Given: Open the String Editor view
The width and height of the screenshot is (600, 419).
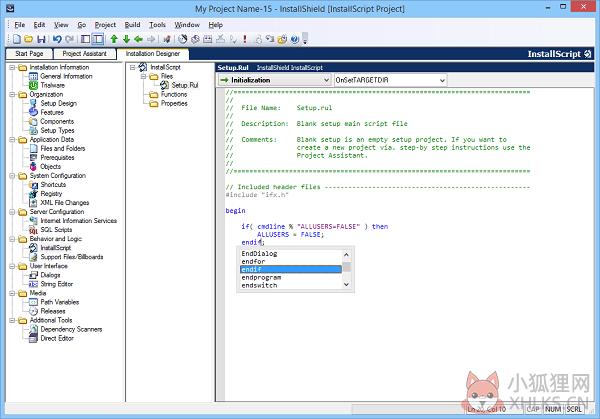Looking at the screenshot, I should (x=57, y=284).
